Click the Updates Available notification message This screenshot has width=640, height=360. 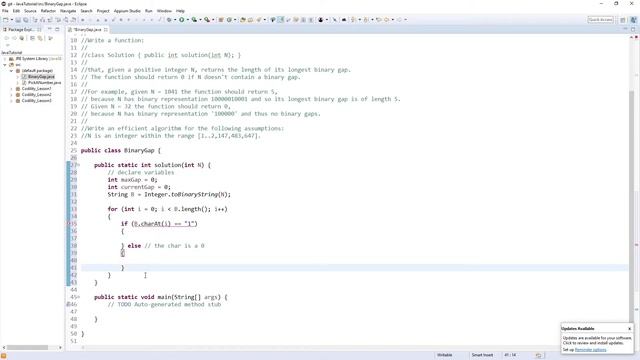(x=597, y=340)
